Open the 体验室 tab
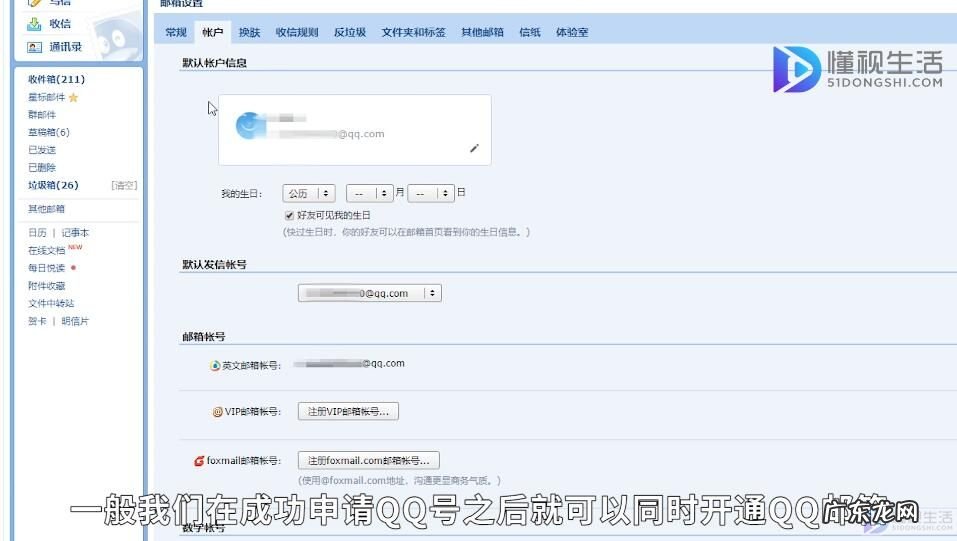The width and height of the screenshot is (957, 541). pyautogui.click(x=572, y=32)
